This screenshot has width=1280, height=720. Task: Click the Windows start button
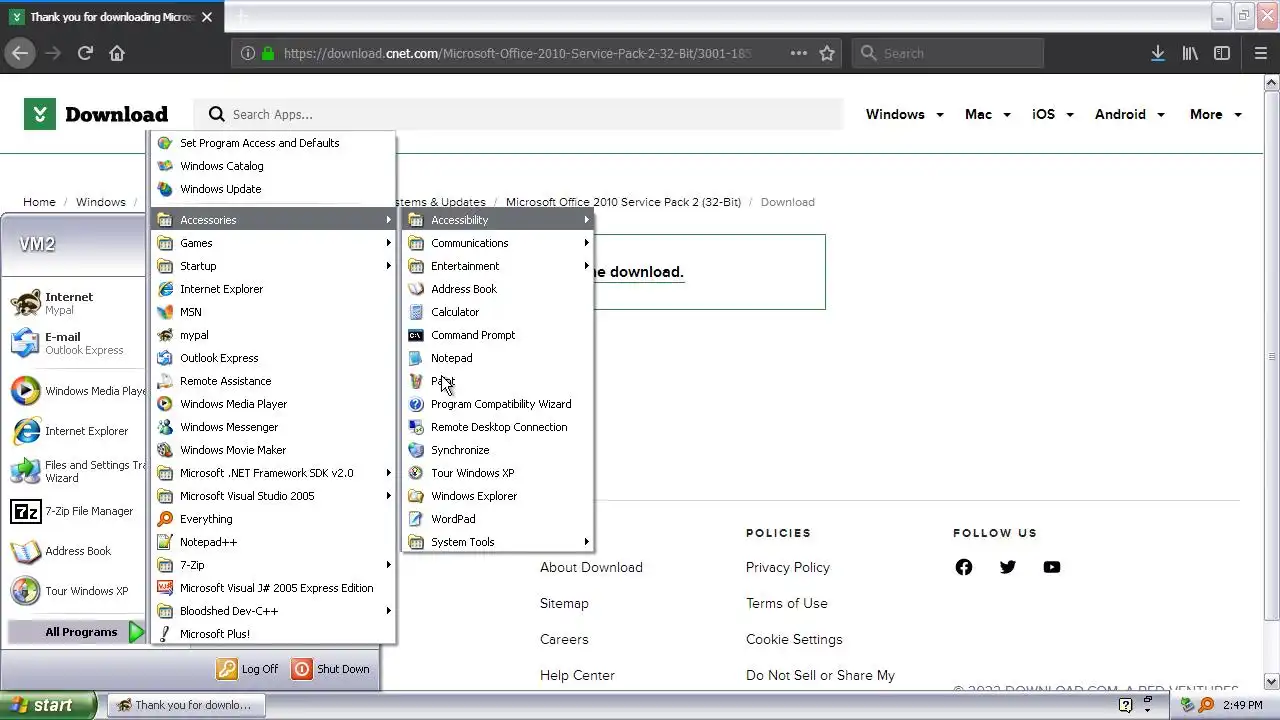[x=48, y=705]
